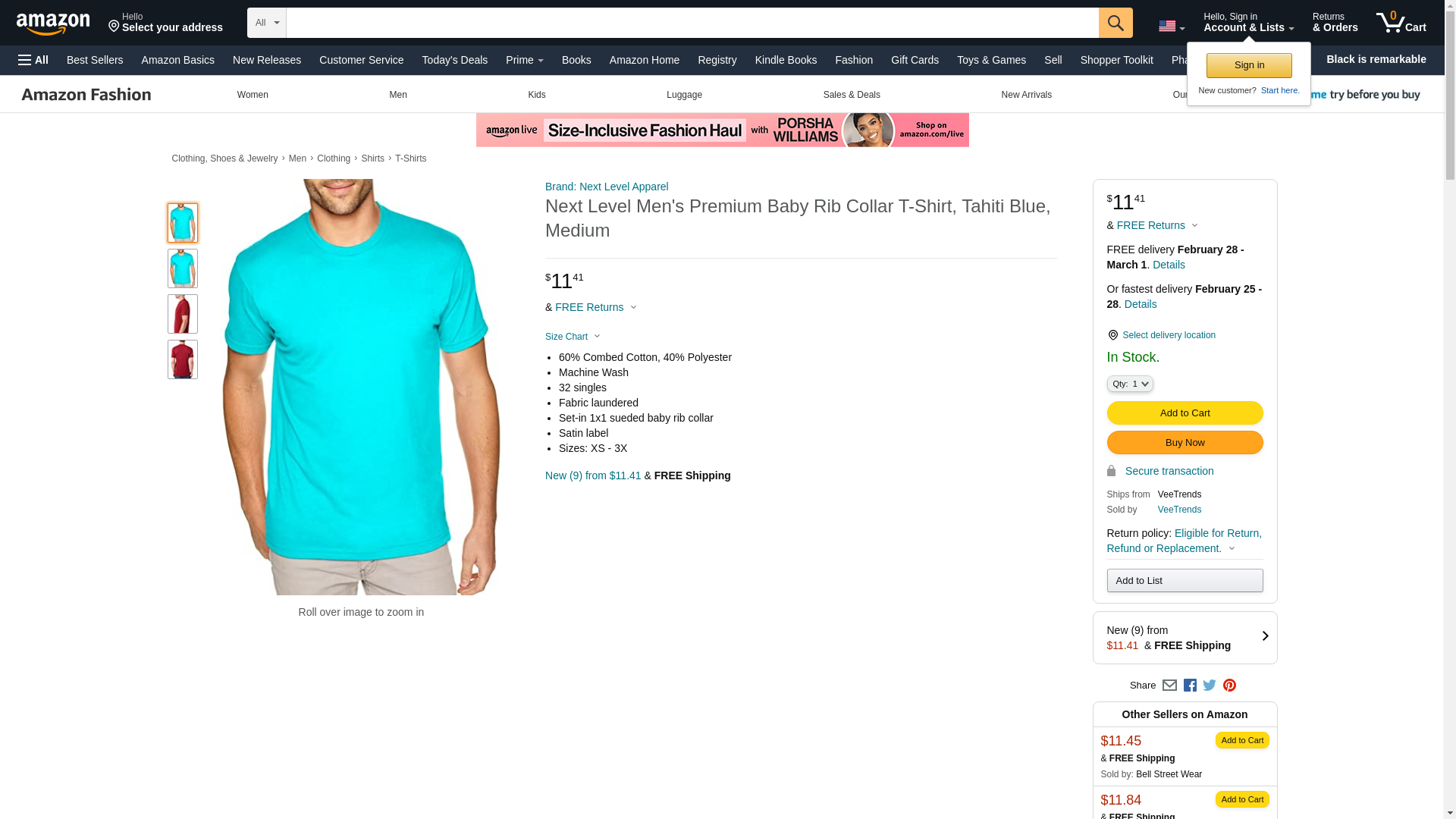The image size is (1456, 819).
Task: Click the Buy Now button
Action: 1185,443
